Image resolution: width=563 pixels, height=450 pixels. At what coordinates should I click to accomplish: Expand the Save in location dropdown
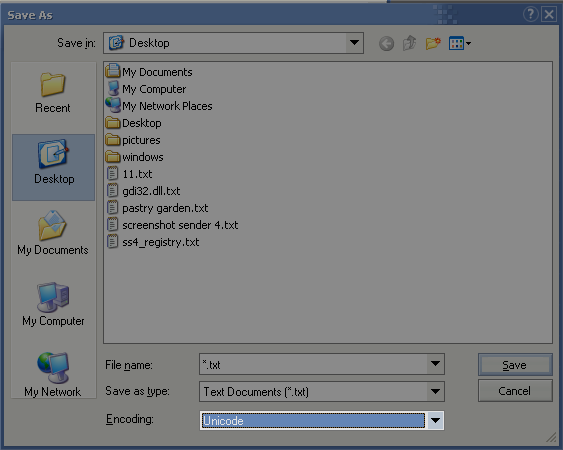354,43
